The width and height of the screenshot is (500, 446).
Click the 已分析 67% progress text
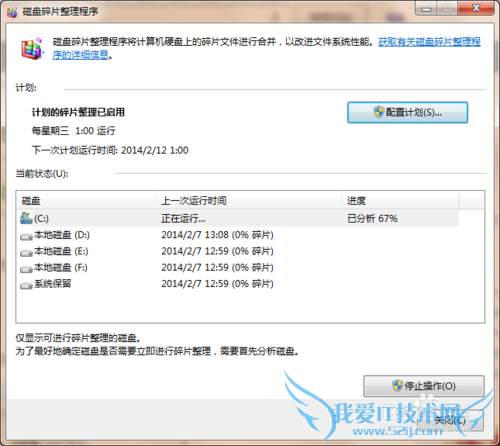click(372, 219)
